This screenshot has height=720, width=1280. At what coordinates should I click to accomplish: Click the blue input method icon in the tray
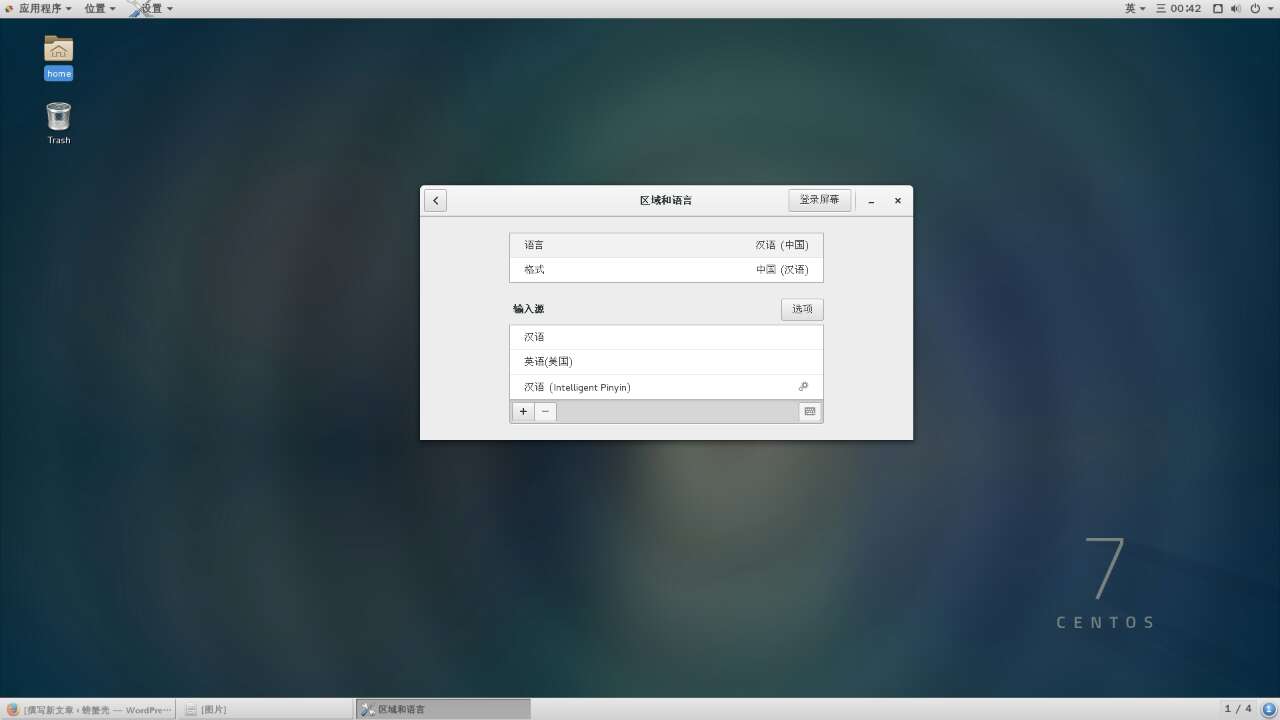click(1268, 709)
